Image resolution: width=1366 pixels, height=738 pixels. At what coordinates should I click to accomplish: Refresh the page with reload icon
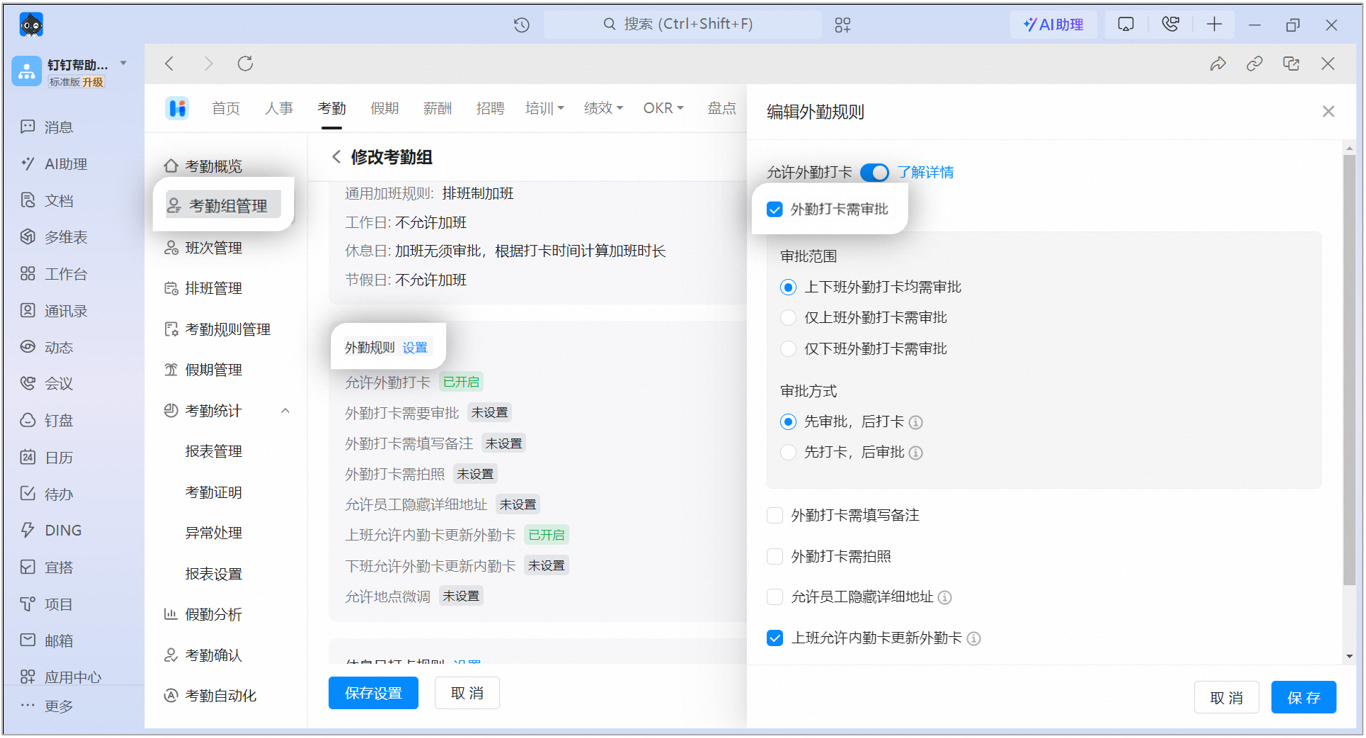tap(245, 64)
